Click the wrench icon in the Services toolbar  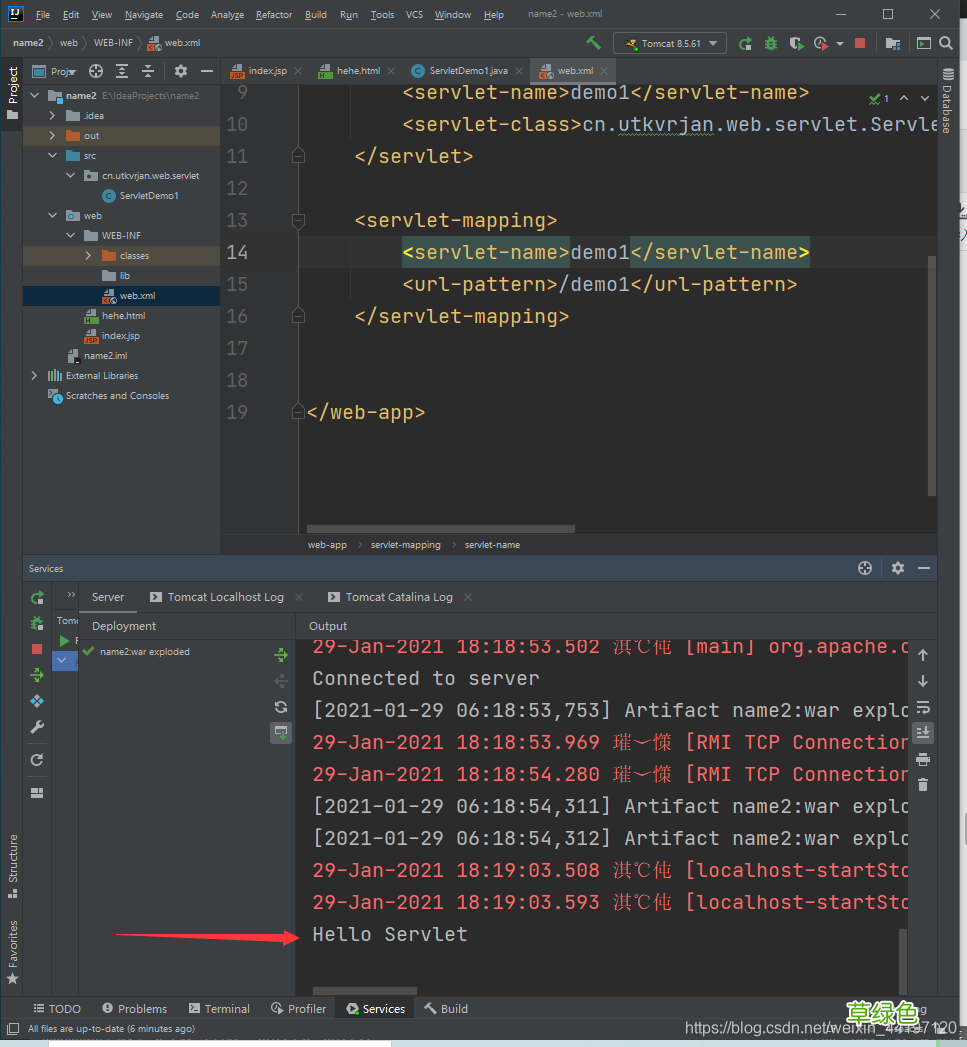point(37,727)
